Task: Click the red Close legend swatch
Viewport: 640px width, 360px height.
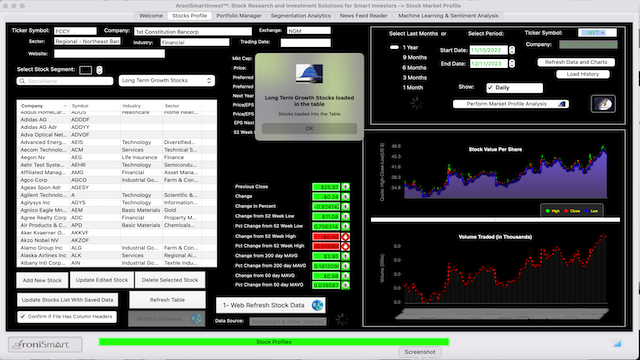Action: 566,211
